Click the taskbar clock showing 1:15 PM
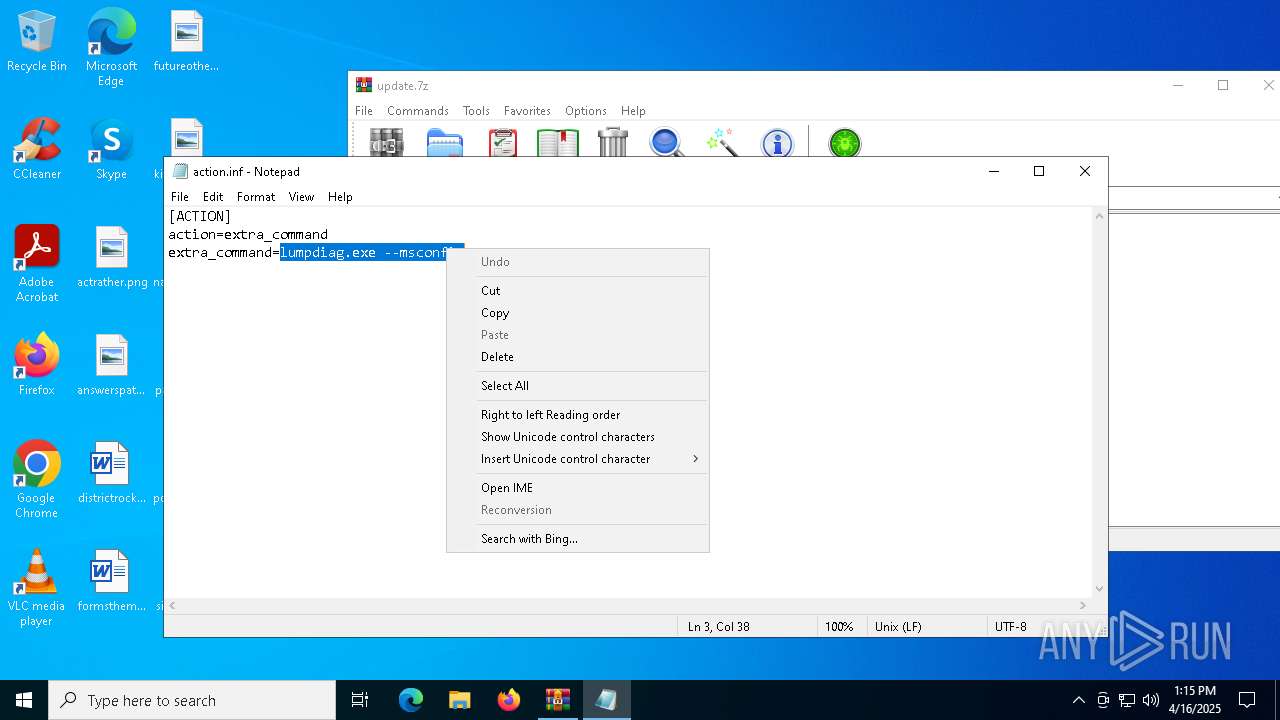The width and height of the screenshot is (1280, 720). coord(1195,700)
